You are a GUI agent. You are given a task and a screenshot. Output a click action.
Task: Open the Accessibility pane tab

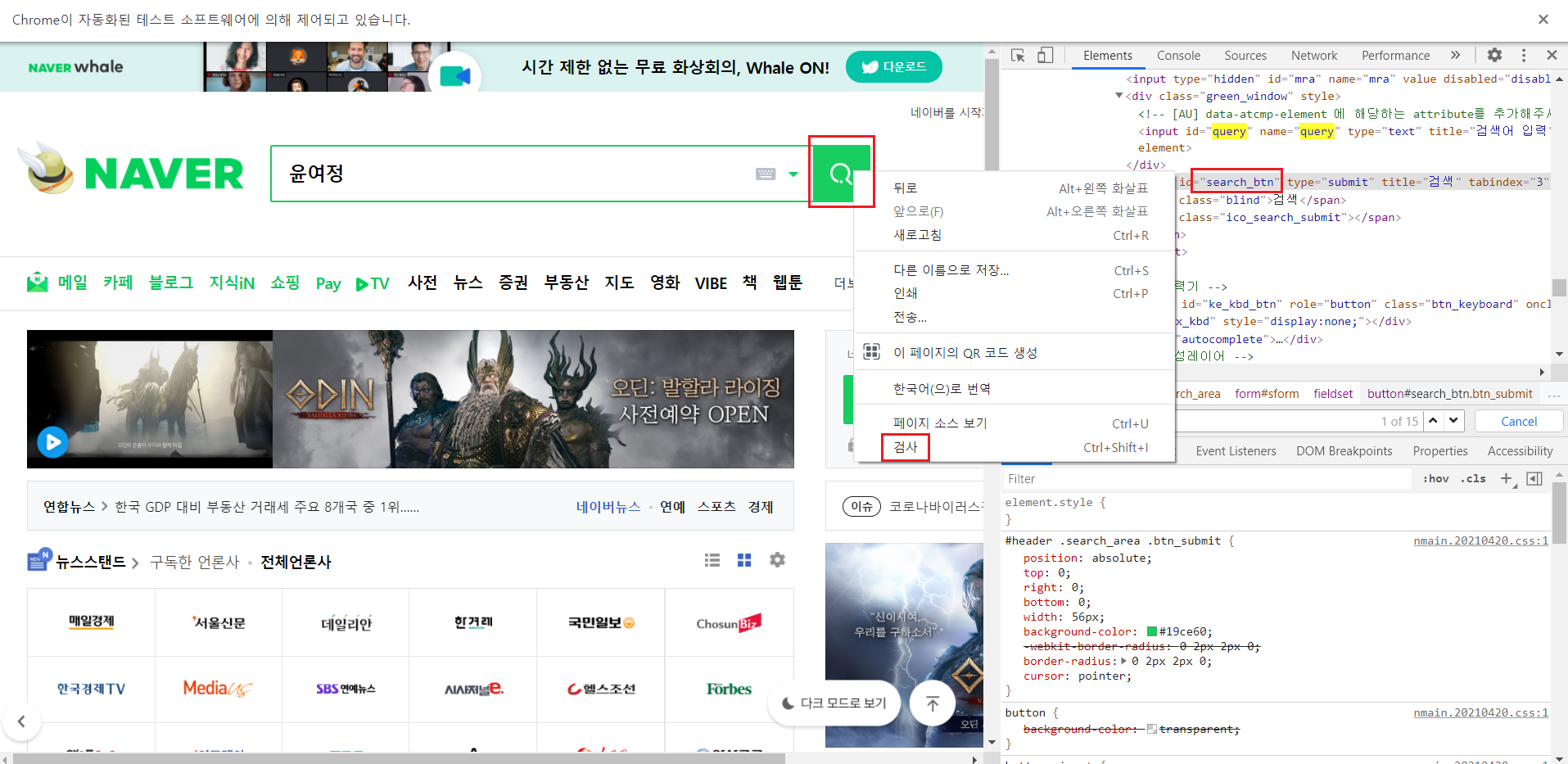tap(1520, 451)
